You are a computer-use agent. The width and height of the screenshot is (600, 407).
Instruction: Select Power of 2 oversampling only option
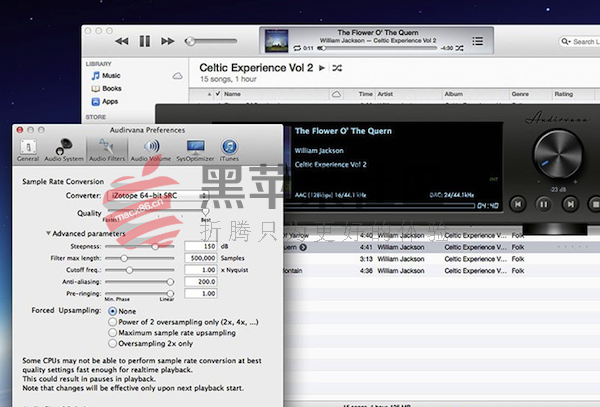coord(112,322)
